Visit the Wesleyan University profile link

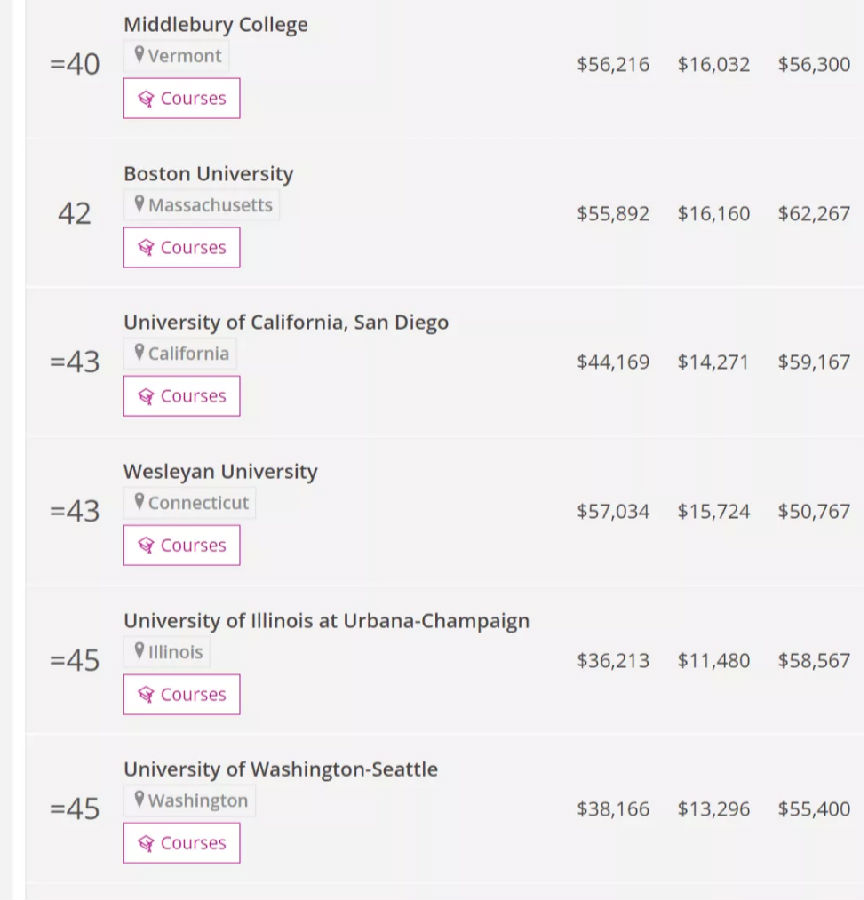pos(220,472)
